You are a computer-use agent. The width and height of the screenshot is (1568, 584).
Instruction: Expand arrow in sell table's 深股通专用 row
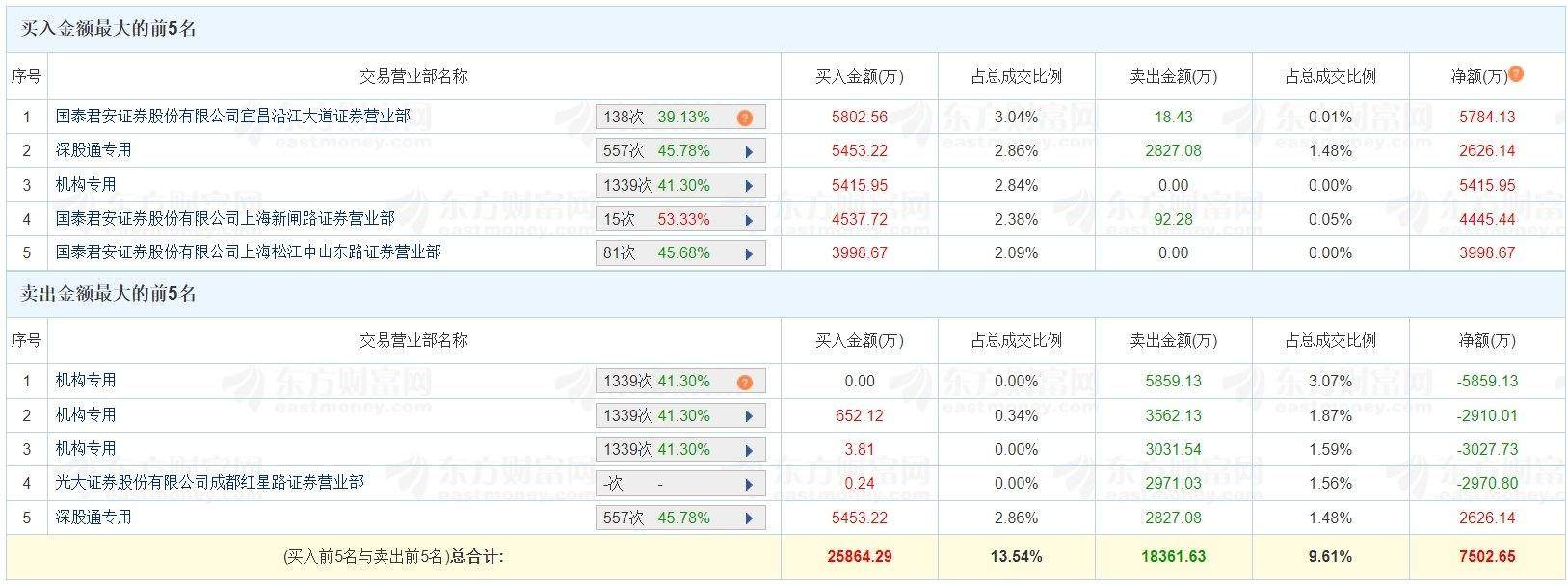[x=748, y=518]
